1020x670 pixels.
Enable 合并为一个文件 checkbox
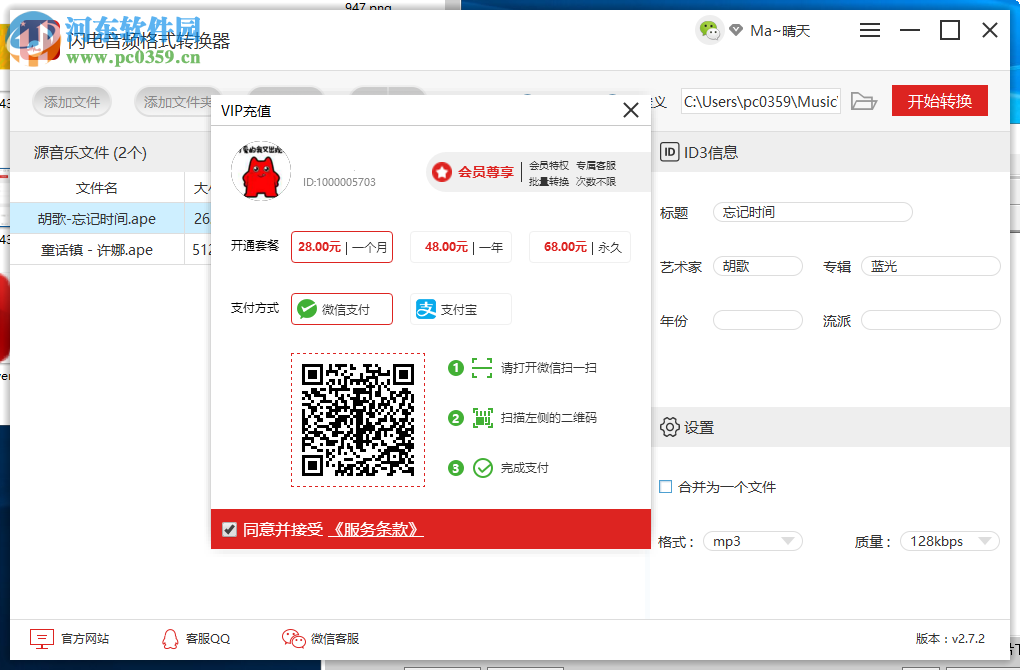[665, 487]
